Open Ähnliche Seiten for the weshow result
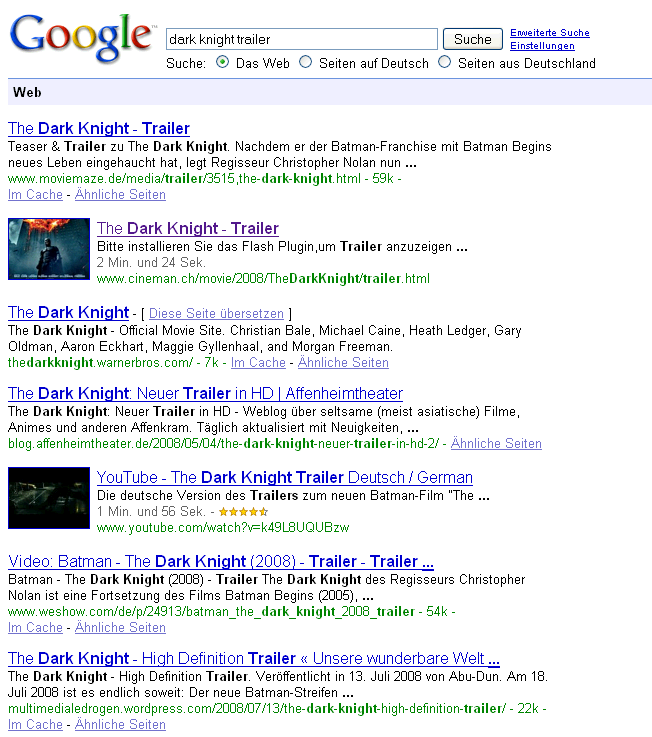Image resolution: width=652 pixels, height=737 pixels. pos(120,628)
